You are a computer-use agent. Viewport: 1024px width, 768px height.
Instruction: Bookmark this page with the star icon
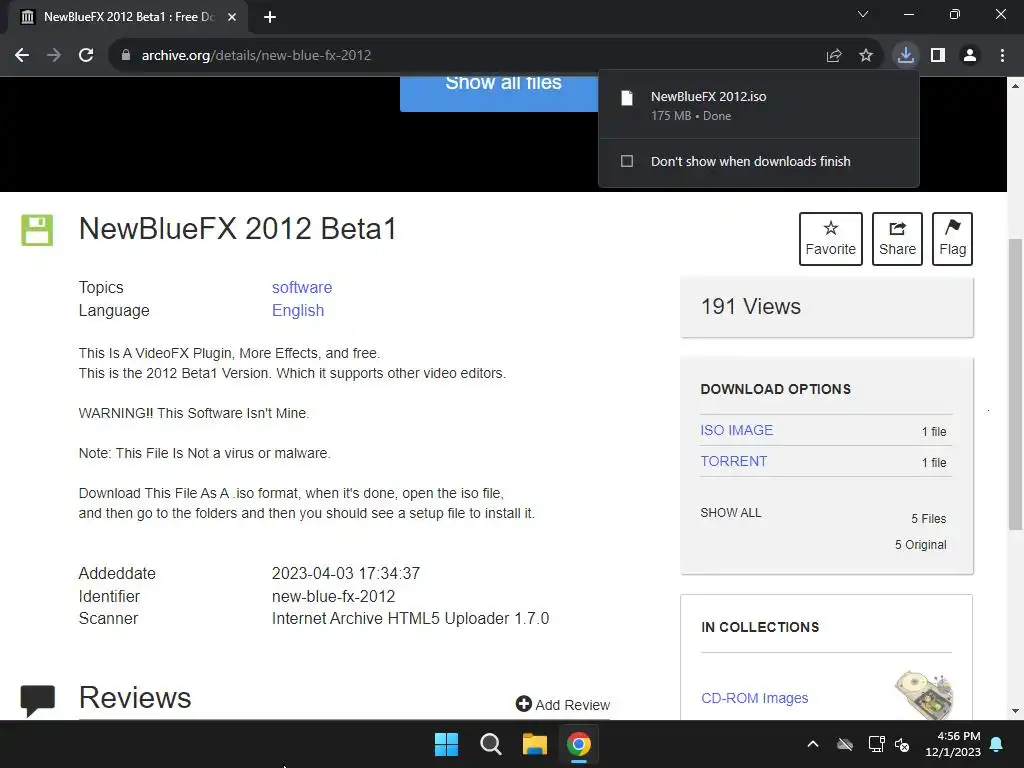(x=866, y=56)
